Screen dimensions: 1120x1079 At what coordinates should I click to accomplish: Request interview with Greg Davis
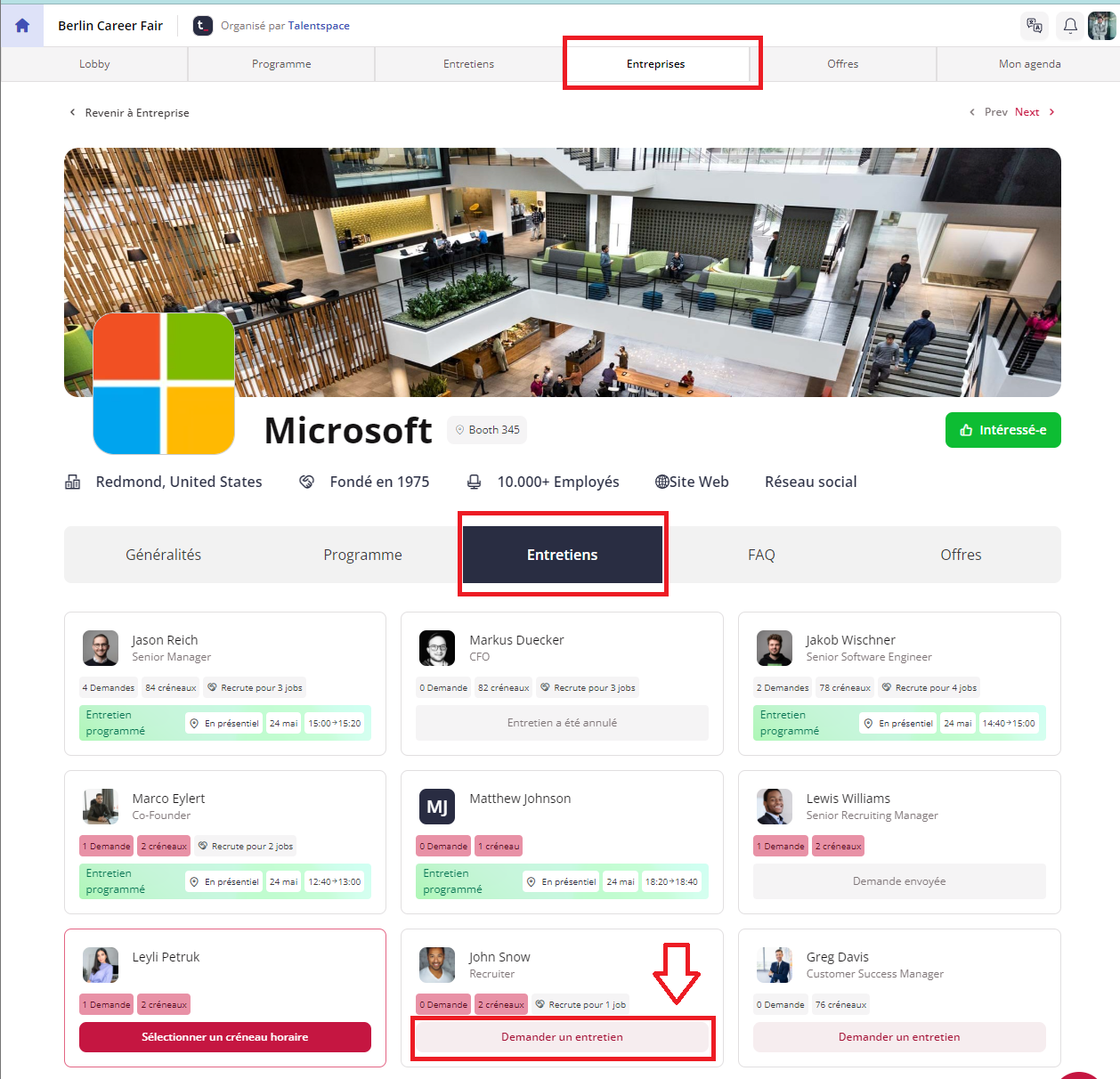(899, 1037)
